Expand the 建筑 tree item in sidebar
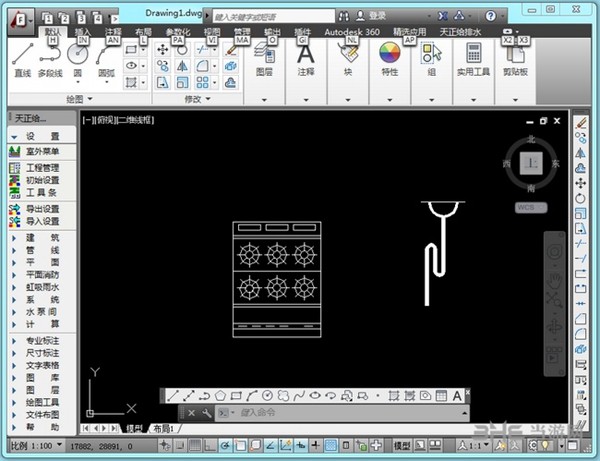This screenshot has height=461, width=600. pyautogui.click(x=41, y=237)
